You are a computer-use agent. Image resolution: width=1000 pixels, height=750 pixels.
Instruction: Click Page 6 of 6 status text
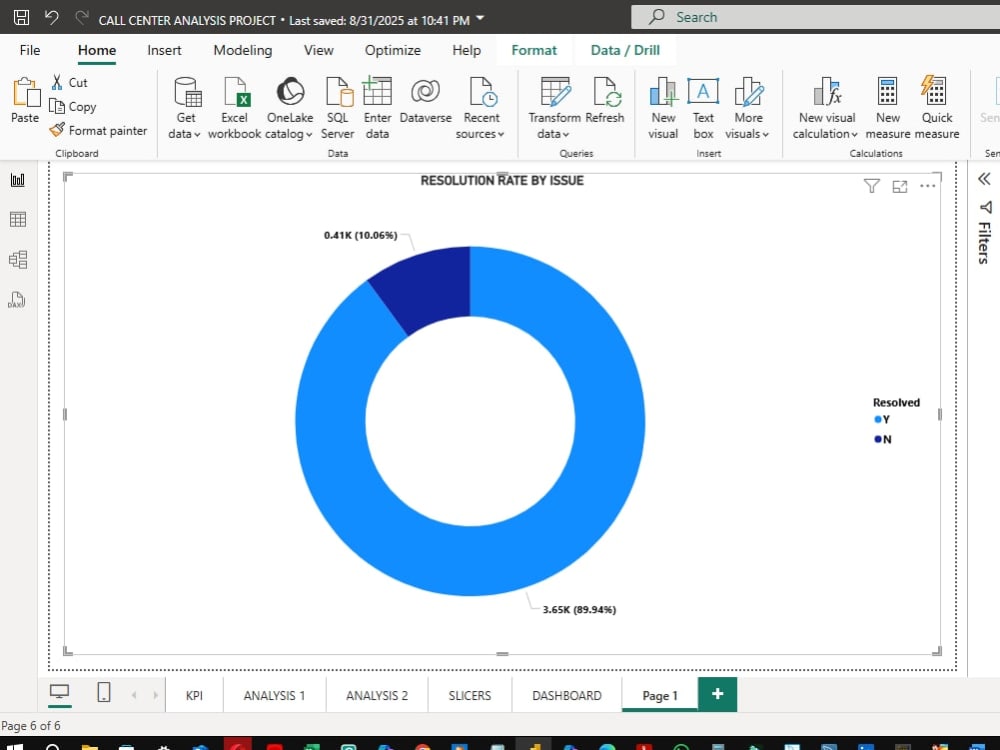pos(31,726)
